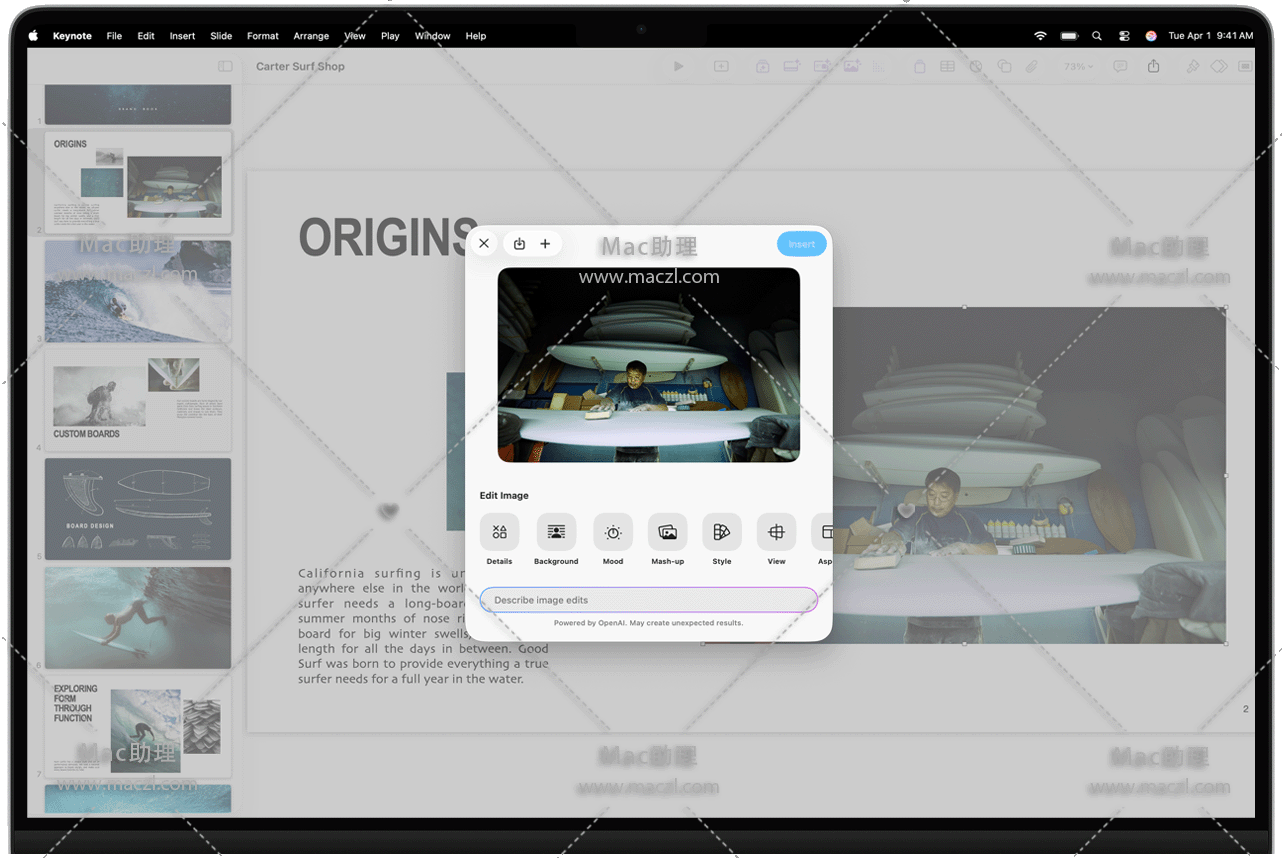The width and height of the screenshot is (1282, 858).
Task: Select the Board Design slide thumbnail
Action: (138, 509)
